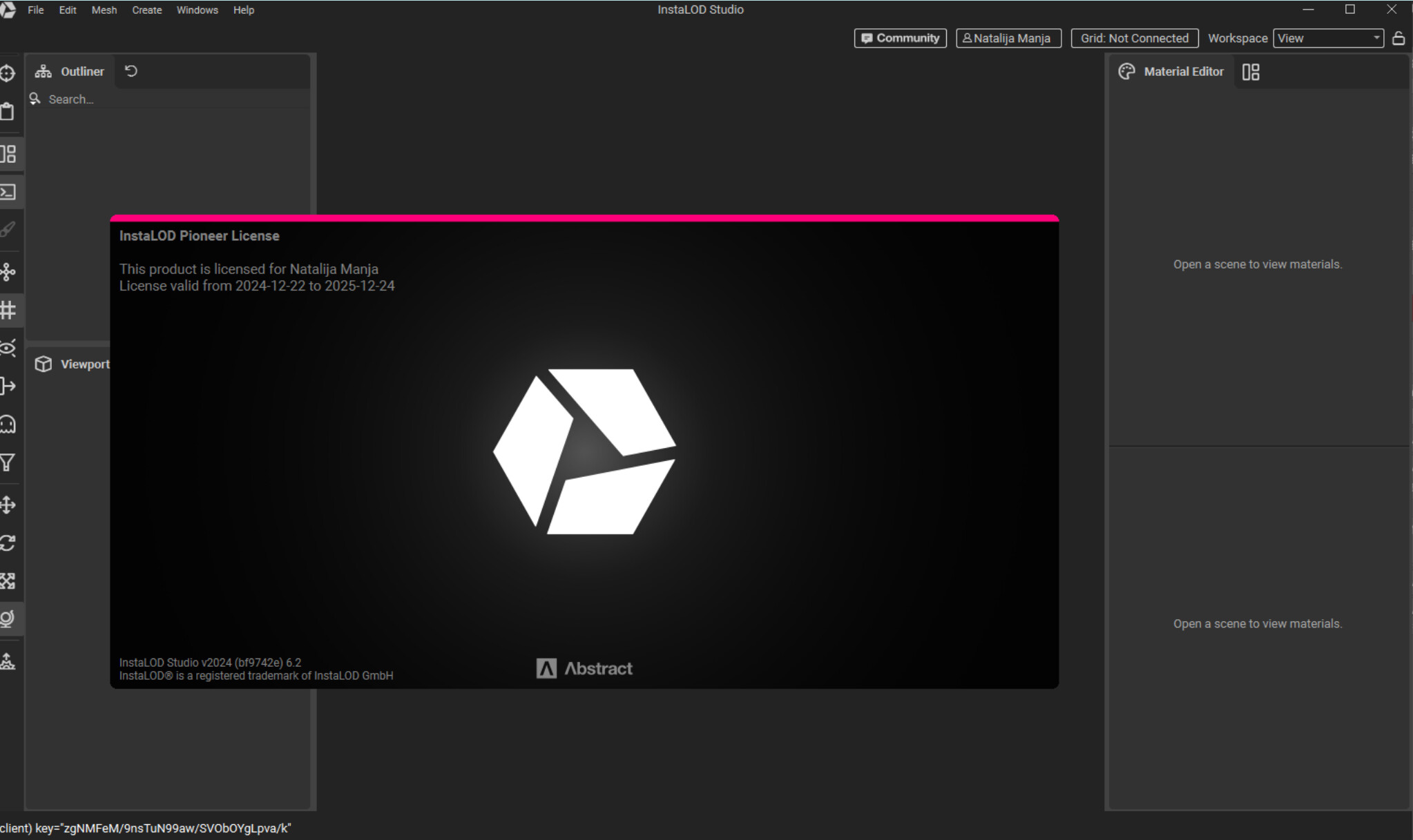
Task: Click the ghost icon in left toolbar
Action: [x=8, y=424]
